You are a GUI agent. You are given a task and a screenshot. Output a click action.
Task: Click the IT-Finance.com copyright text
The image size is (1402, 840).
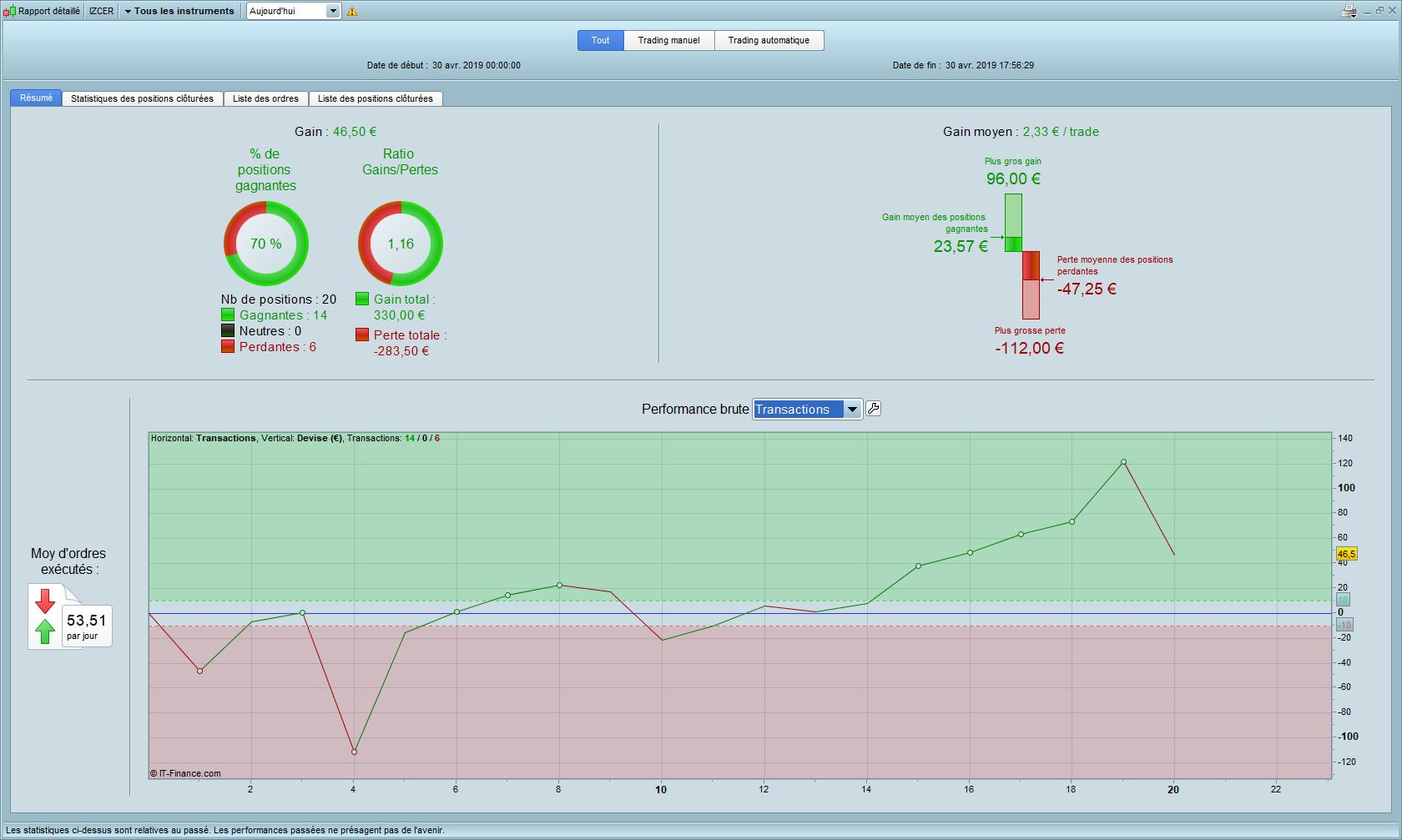click(185, 773)
